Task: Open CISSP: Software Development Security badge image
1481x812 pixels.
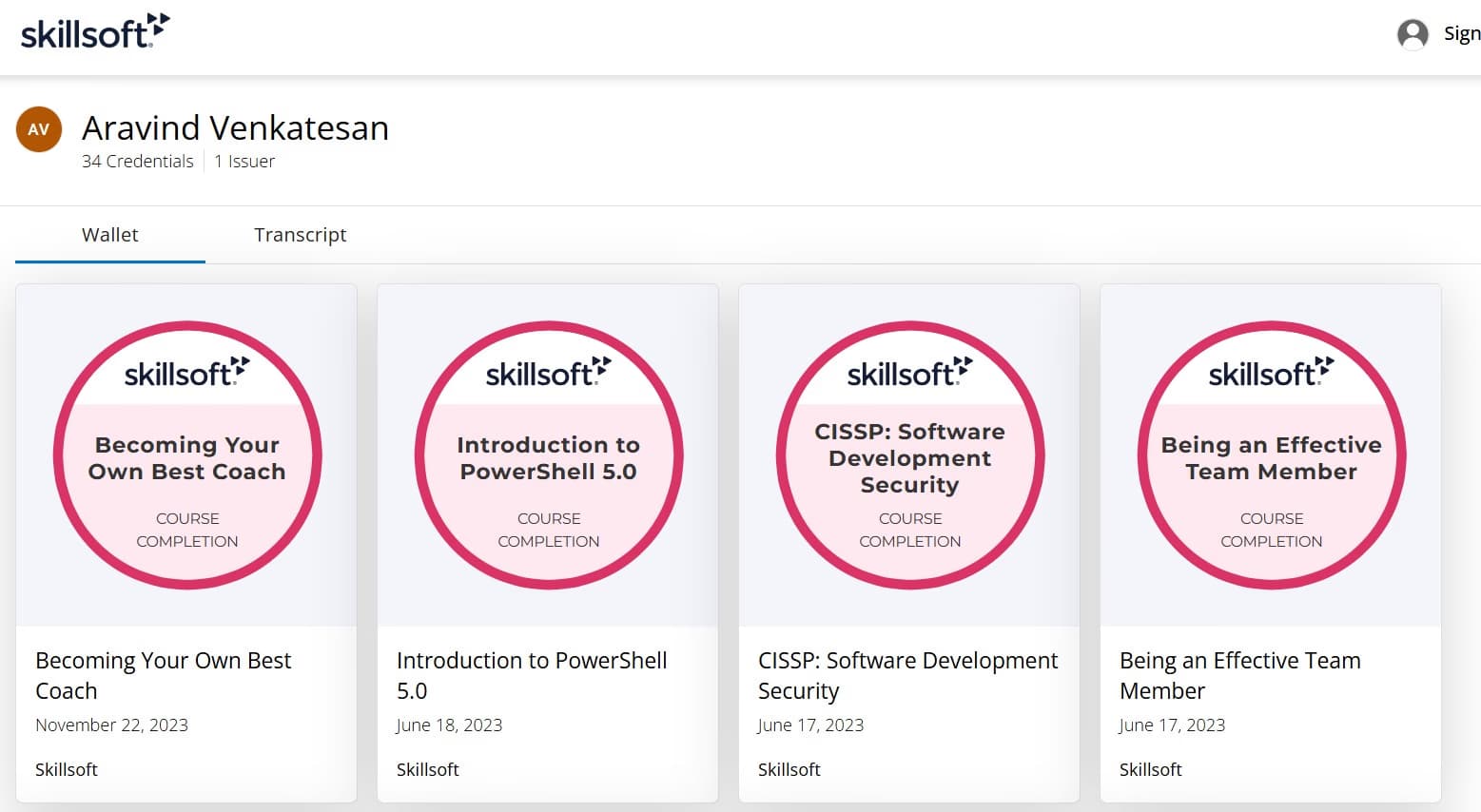Action: point(910,455)
